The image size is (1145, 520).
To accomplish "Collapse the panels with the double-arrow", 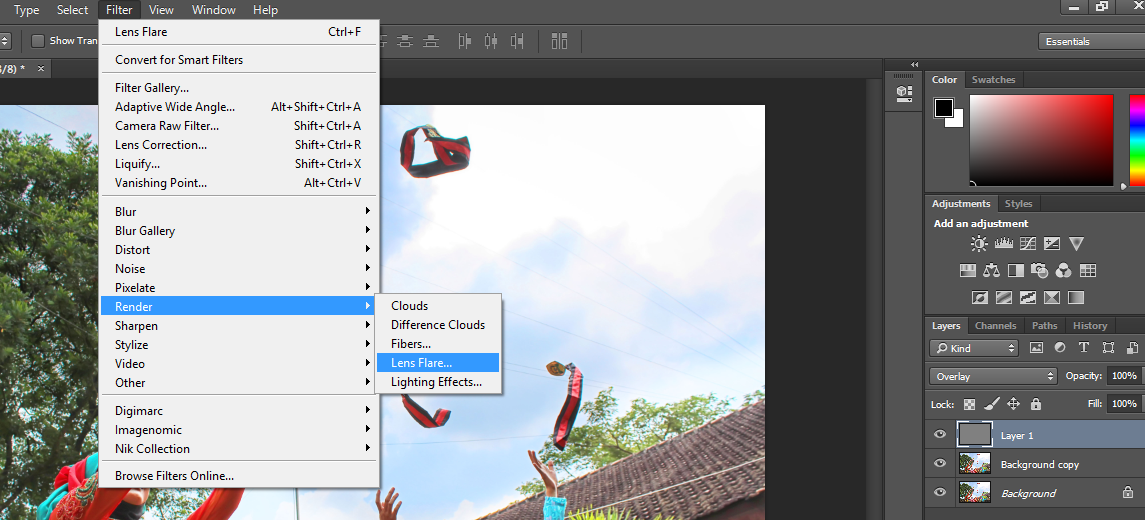I will 915,65.
